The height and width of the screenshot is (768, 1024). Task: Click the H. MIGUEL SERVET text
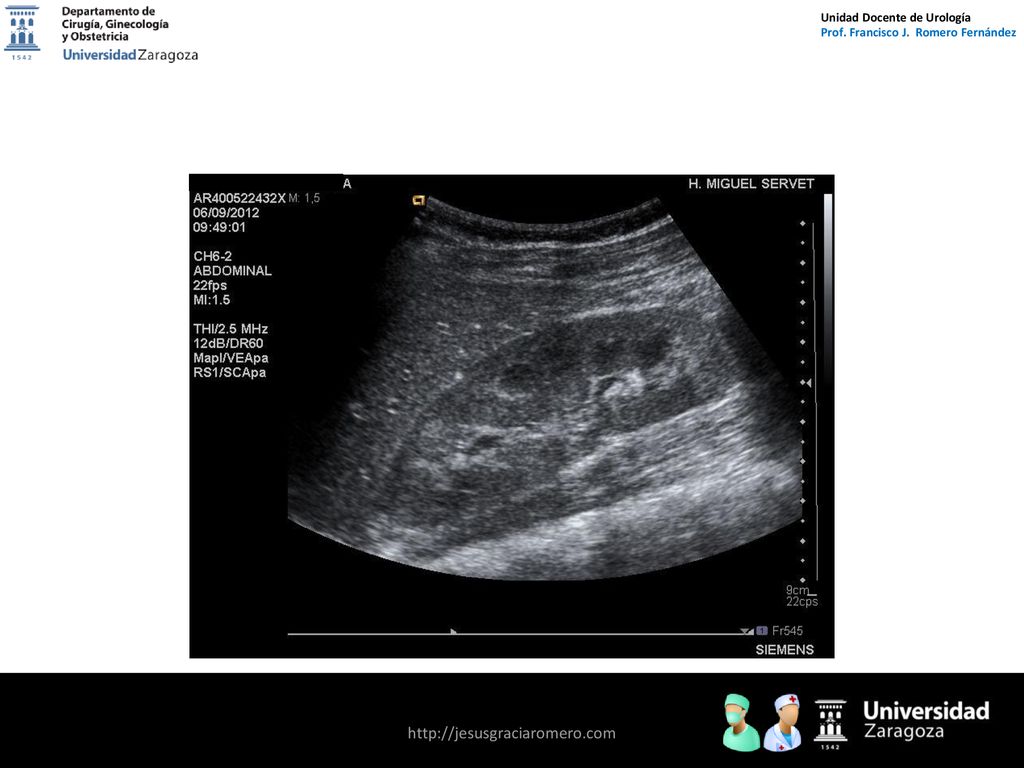(751, 184)
